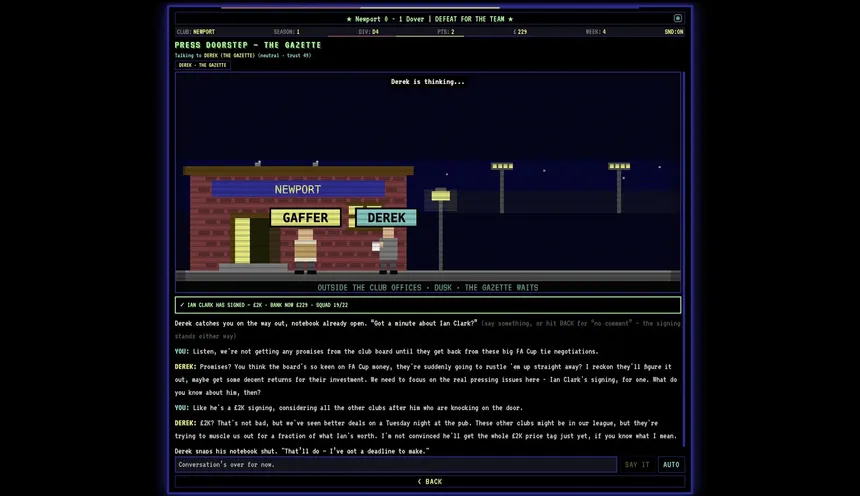Click the WEEK: 4 status entry
The width and height of the screenshot is (860, 496).
tap(596, 32)
